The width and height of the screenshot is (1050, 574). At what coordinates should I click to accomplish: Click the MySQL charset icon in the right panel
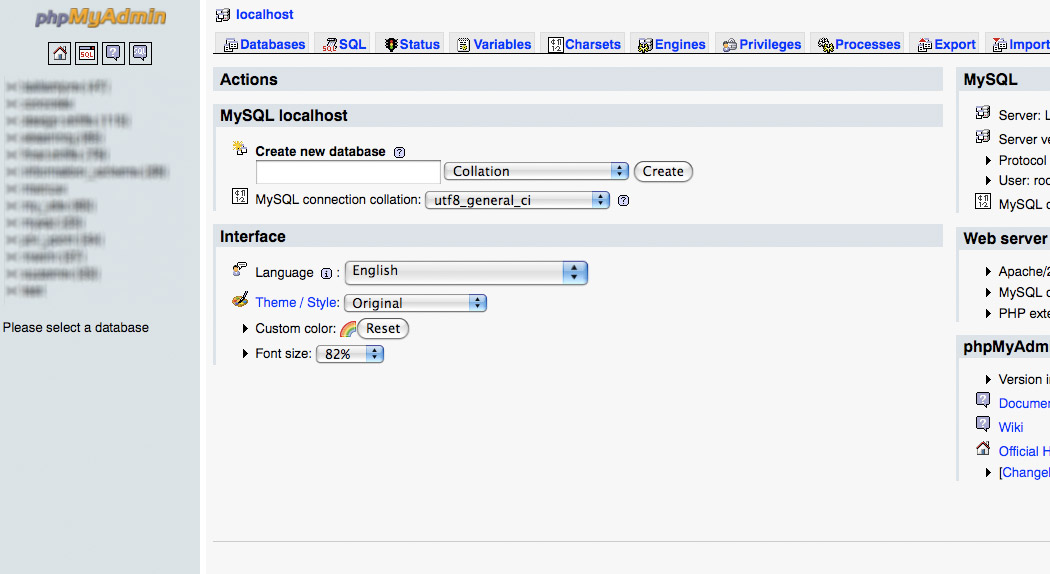coord(983,201)
